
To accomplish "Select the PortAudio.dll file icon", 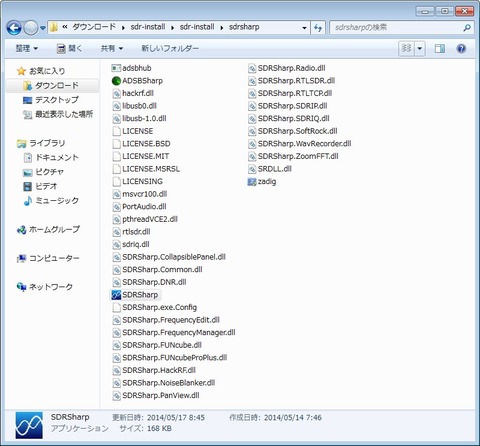I will click(116, 207).
